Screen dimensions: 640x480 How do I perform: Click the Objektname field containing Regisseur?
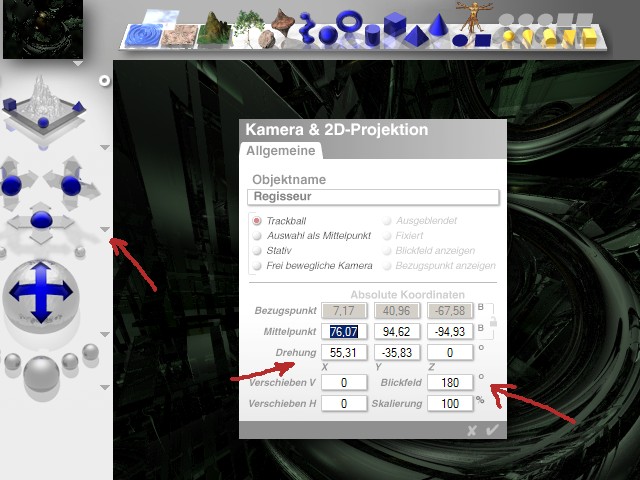click(373, 197)
